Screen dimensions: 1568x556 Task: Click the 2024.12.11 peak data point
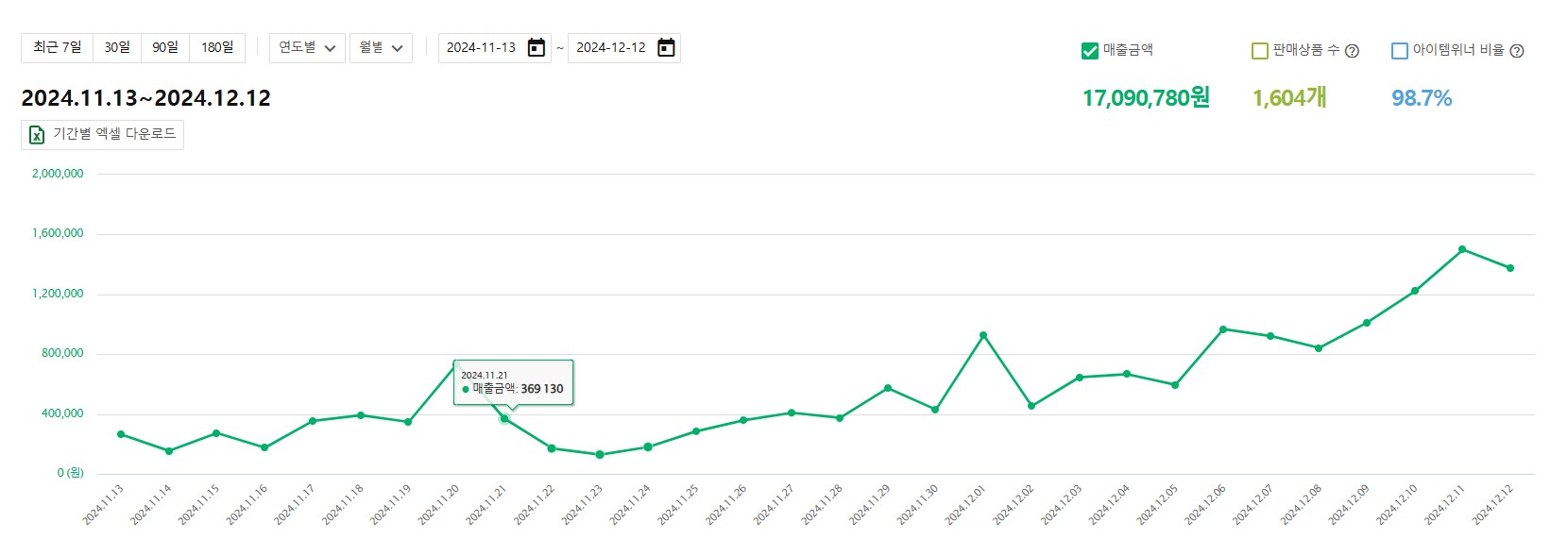1462,249
